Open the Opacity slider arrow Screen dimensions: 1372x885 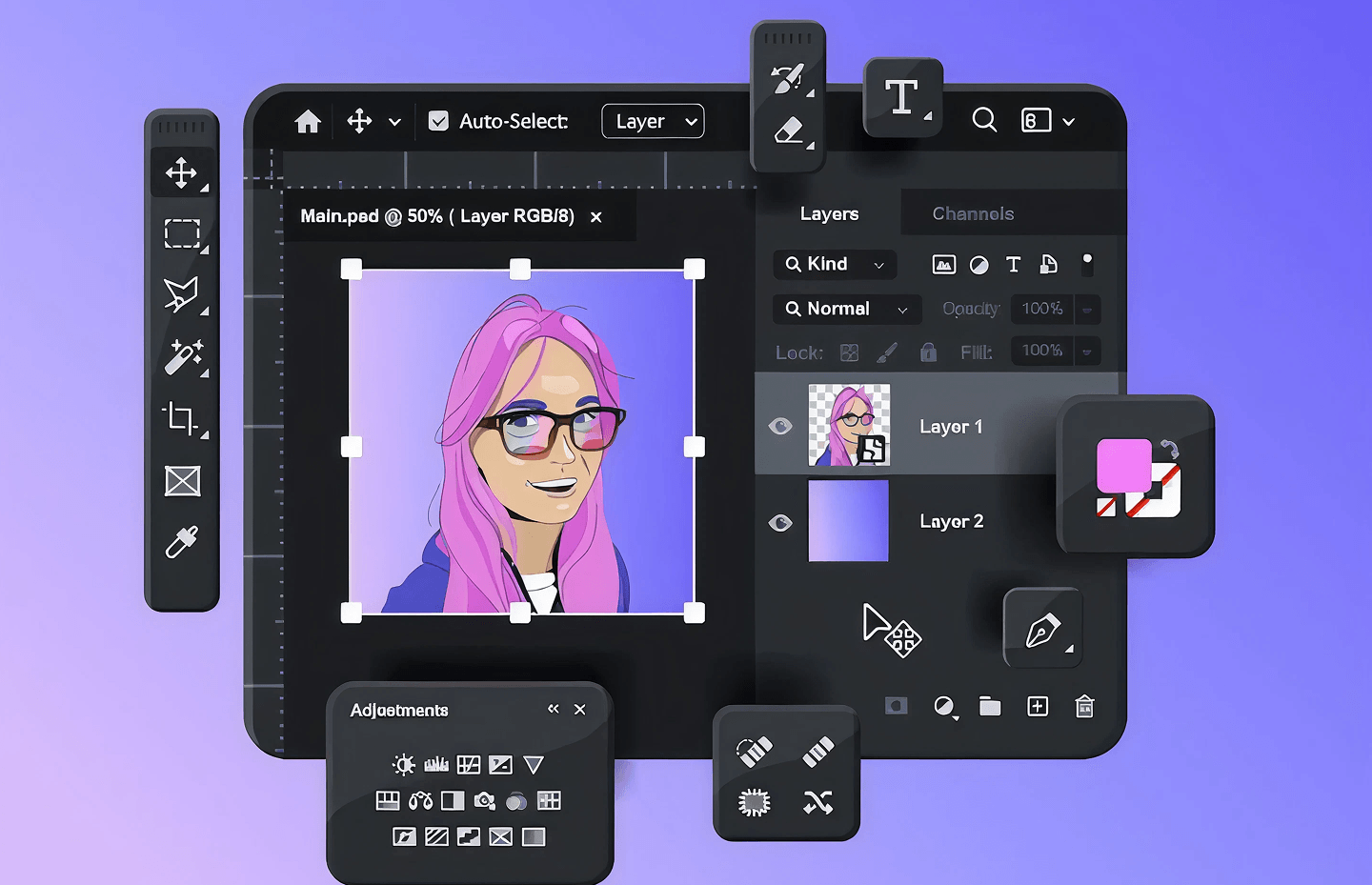click(x=1087, y=310)
